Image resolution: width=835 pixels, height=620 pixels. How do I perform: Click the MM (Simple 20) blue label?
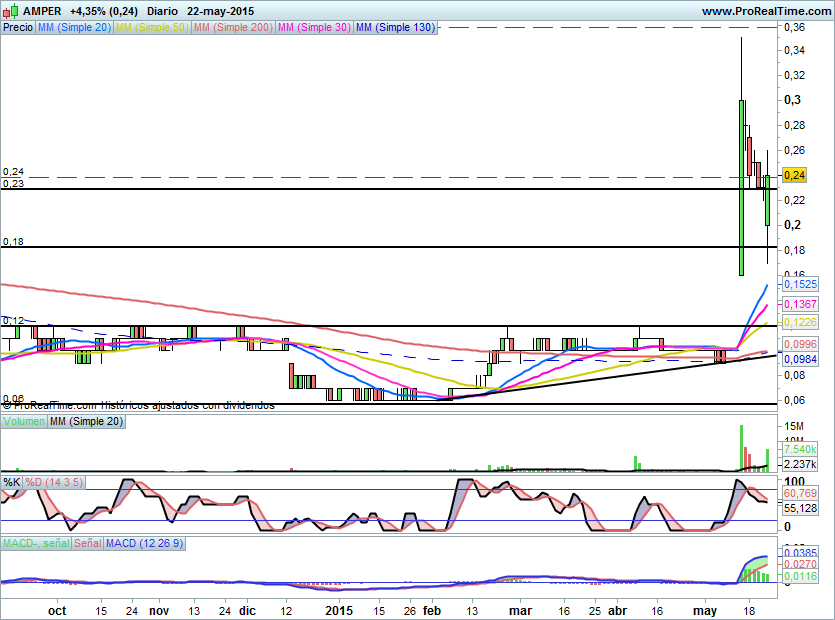tap(74, 28)
